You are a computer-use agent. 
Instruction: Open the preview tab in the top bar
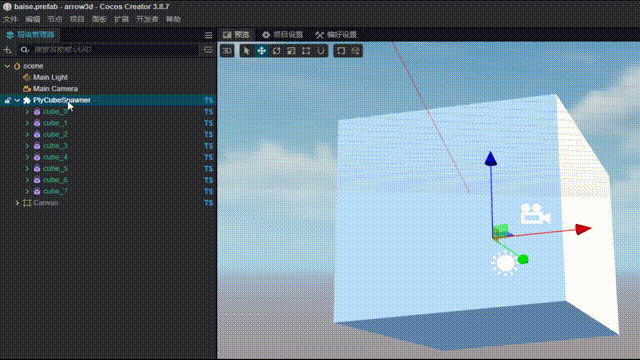(x=236, y=35)
